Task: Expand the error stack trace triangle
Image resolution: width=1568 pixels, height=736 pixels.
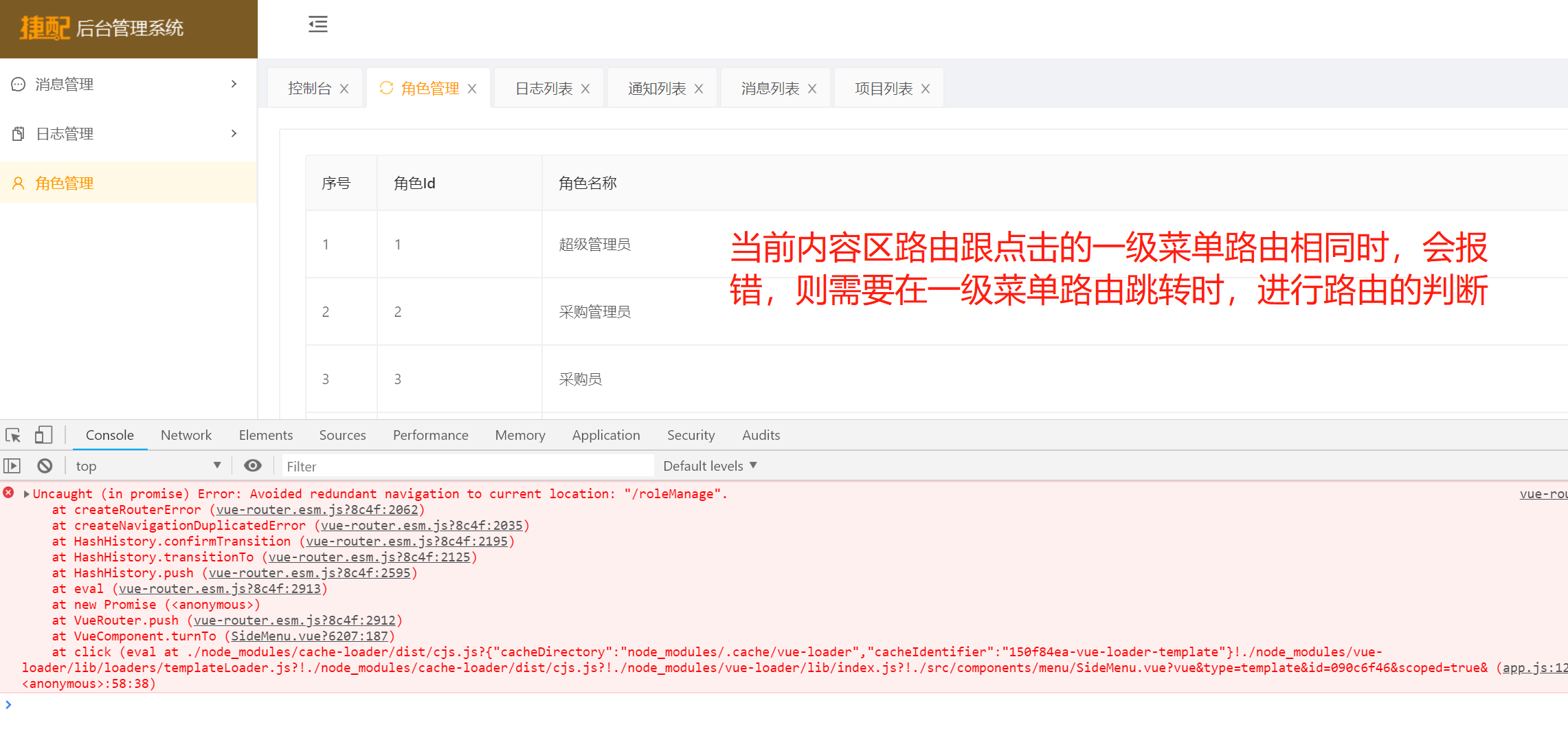Action: click(x=26, y=493)
